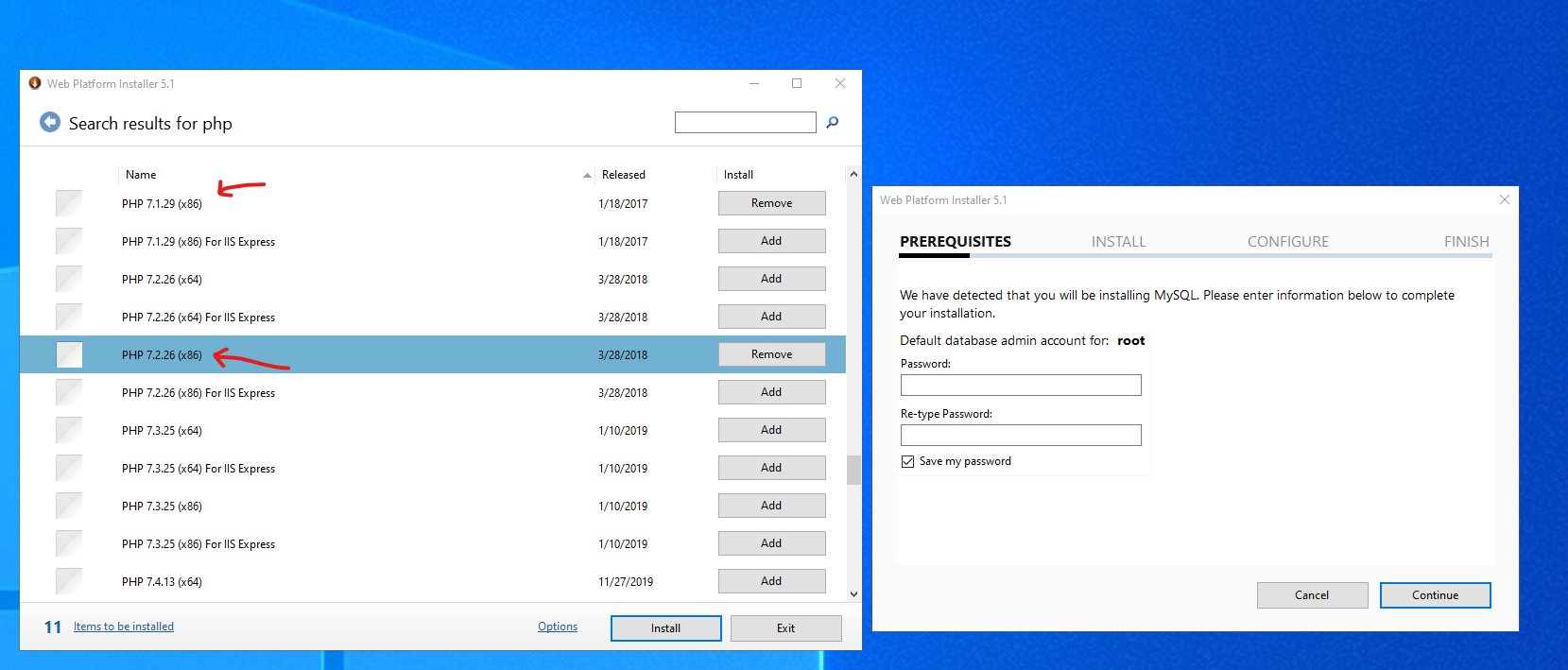Remove PHP 7.1.29 (x86) from install list
This screenshot has width=1568, height=670.
point(772,203)
